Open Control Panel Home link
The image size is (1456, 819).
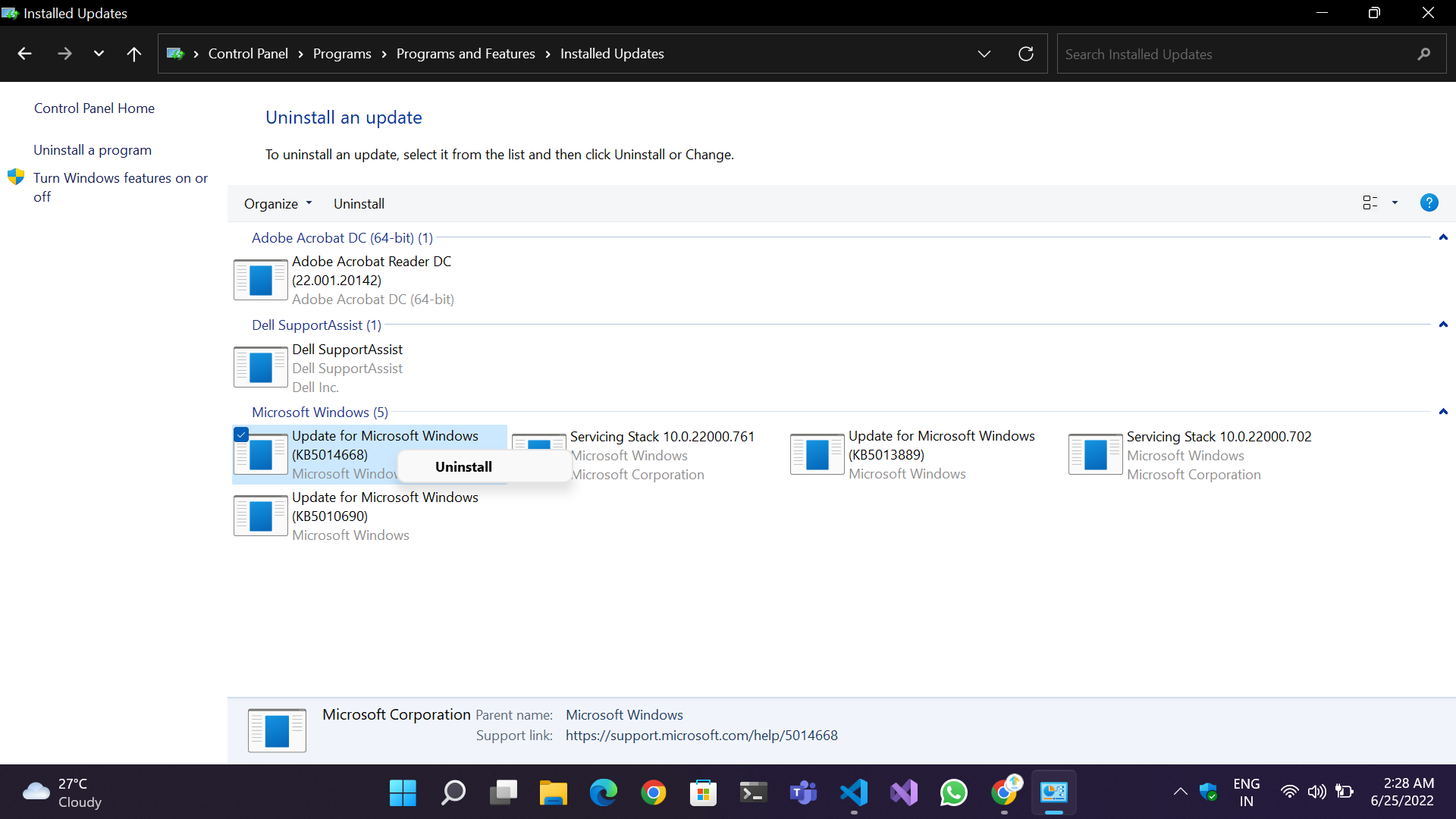(94, 108)
